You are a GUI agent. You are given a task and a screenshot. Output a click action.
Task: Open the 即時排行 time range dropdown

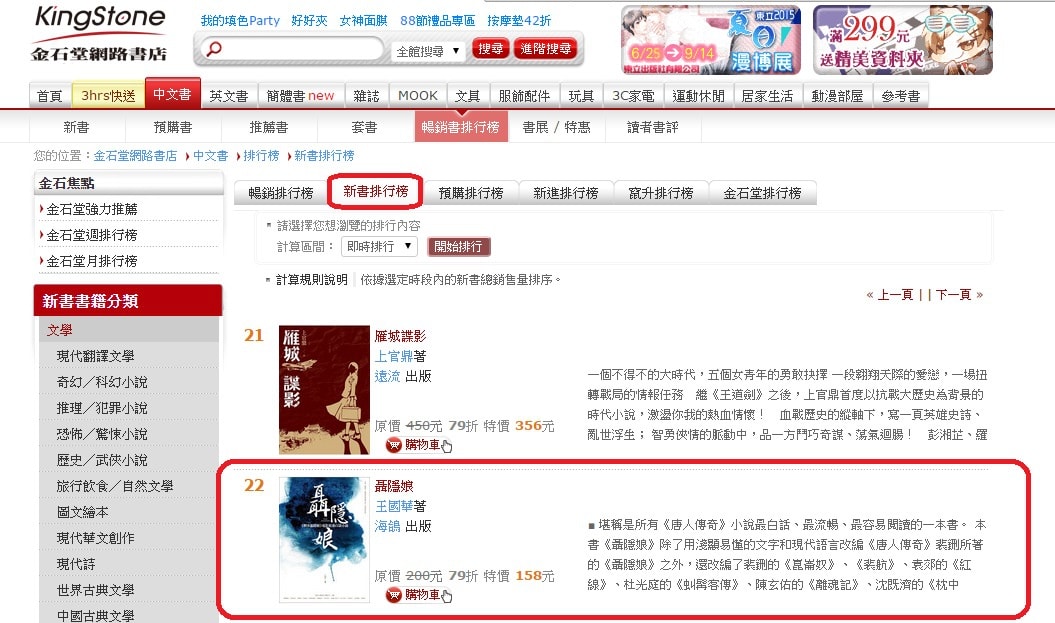pyautogui.click(x=379, y=247)
